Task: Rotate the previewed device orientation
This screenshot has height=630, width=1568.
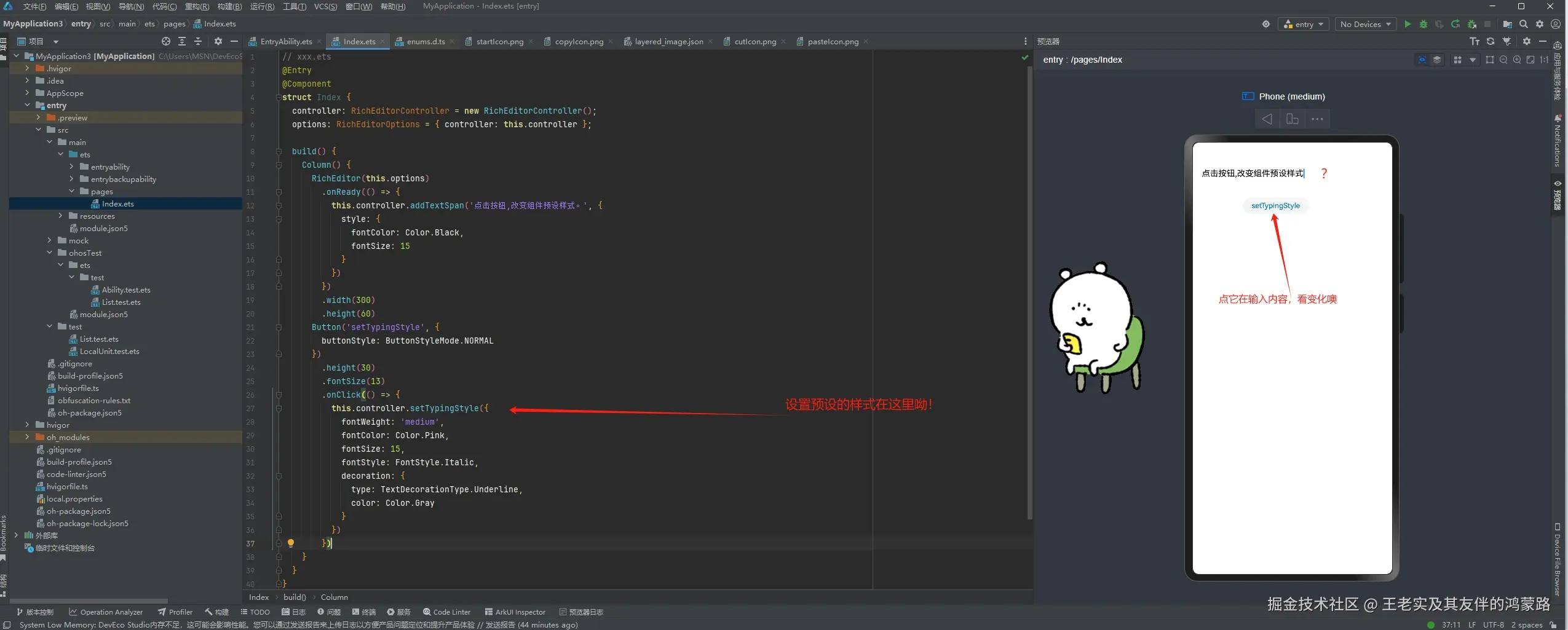Action: click(x=1293, y=119)
